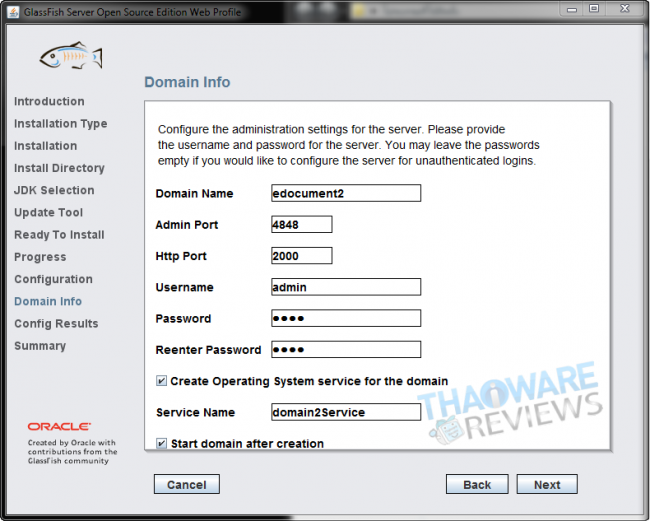
Task: Click the Reenter Password label
Action: (x=208, y=350)
